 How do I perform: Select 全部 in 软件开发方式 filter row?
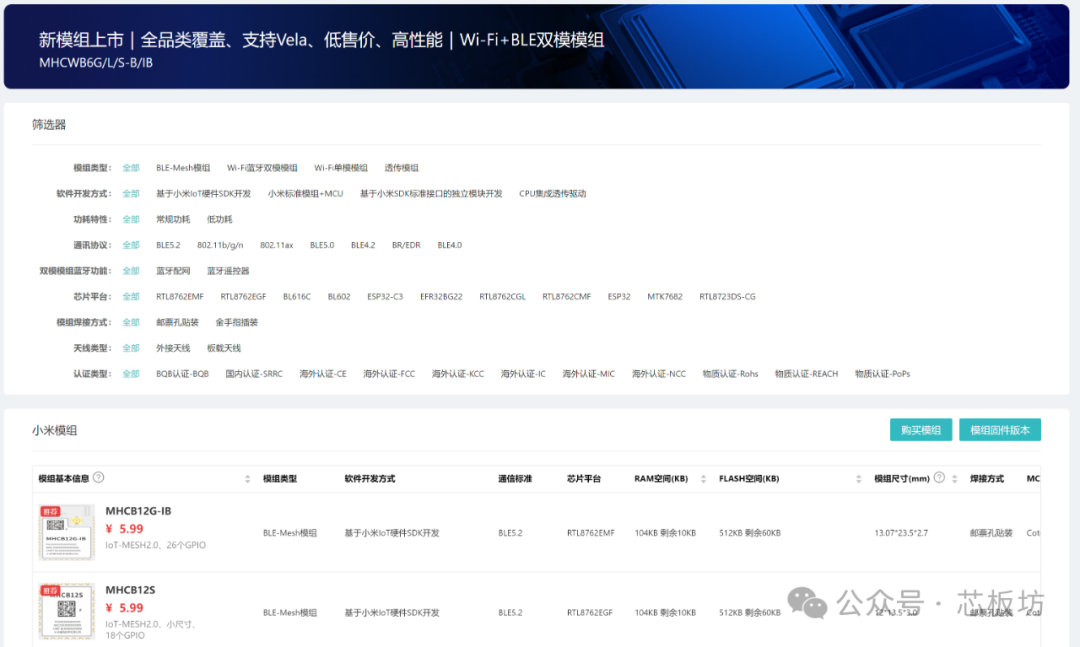tap(131, 194)
